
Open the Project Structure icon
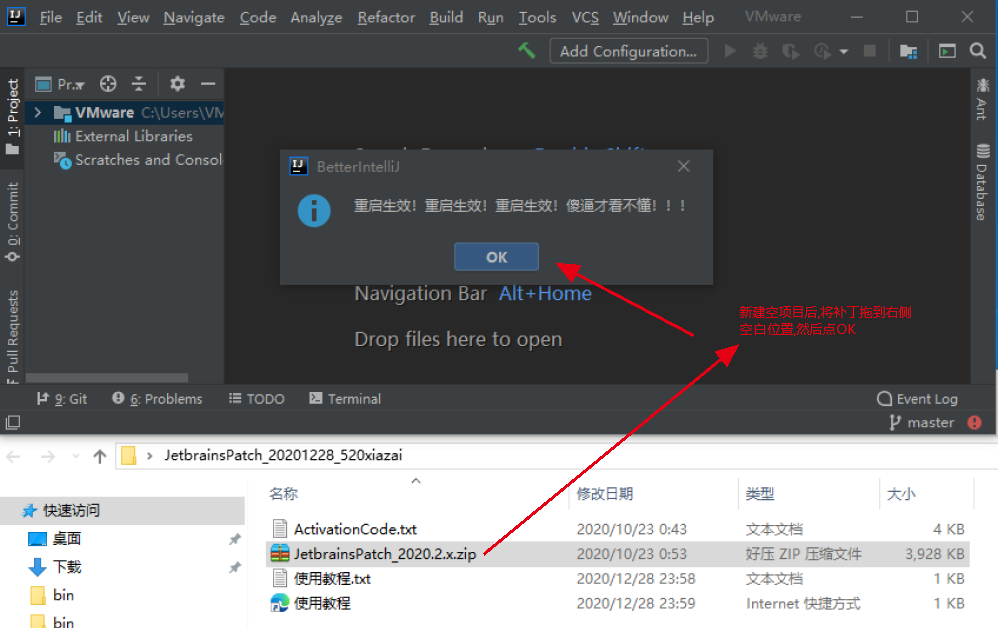coord(908,51)
